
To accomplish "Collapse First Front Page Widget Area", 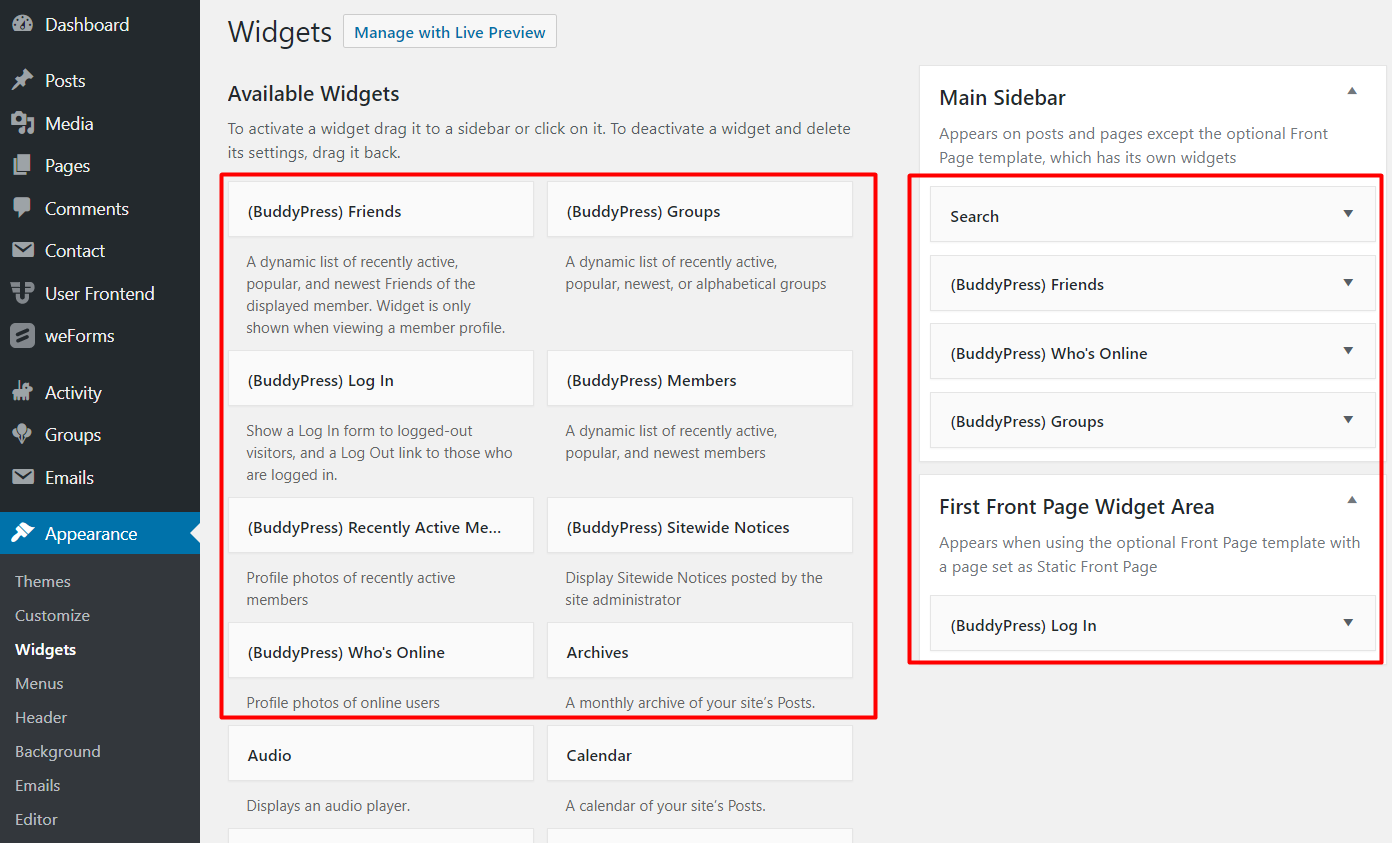I will [x=1352, y=500].
